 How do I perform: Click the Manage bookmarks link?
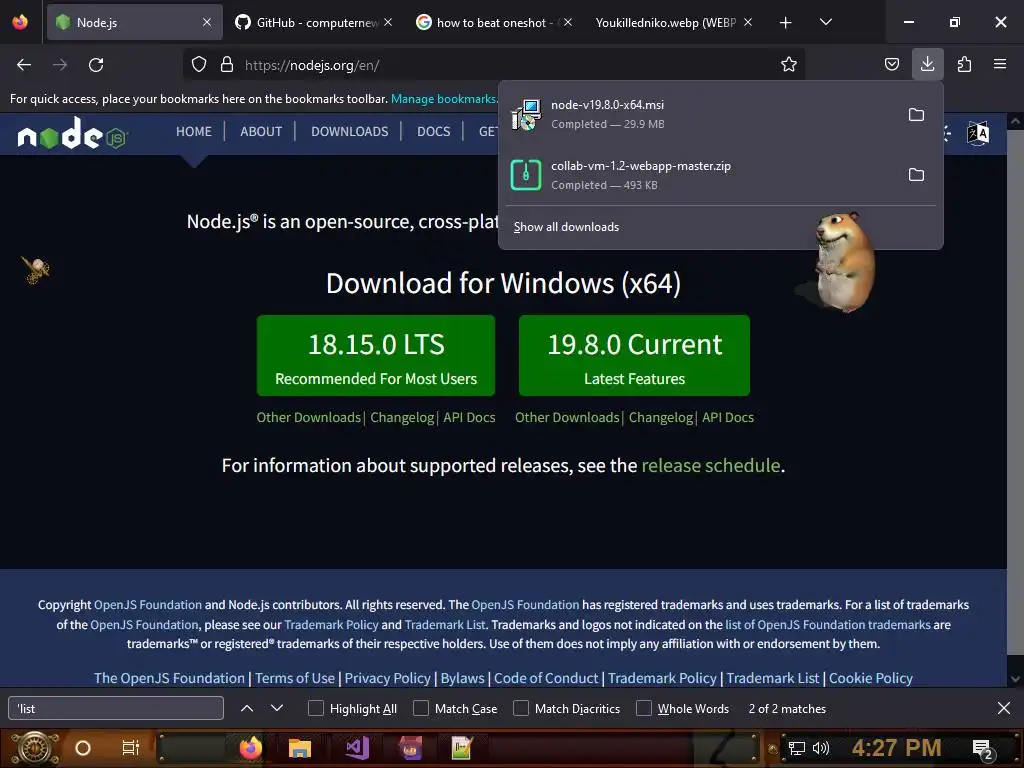[x=443, y=99]
